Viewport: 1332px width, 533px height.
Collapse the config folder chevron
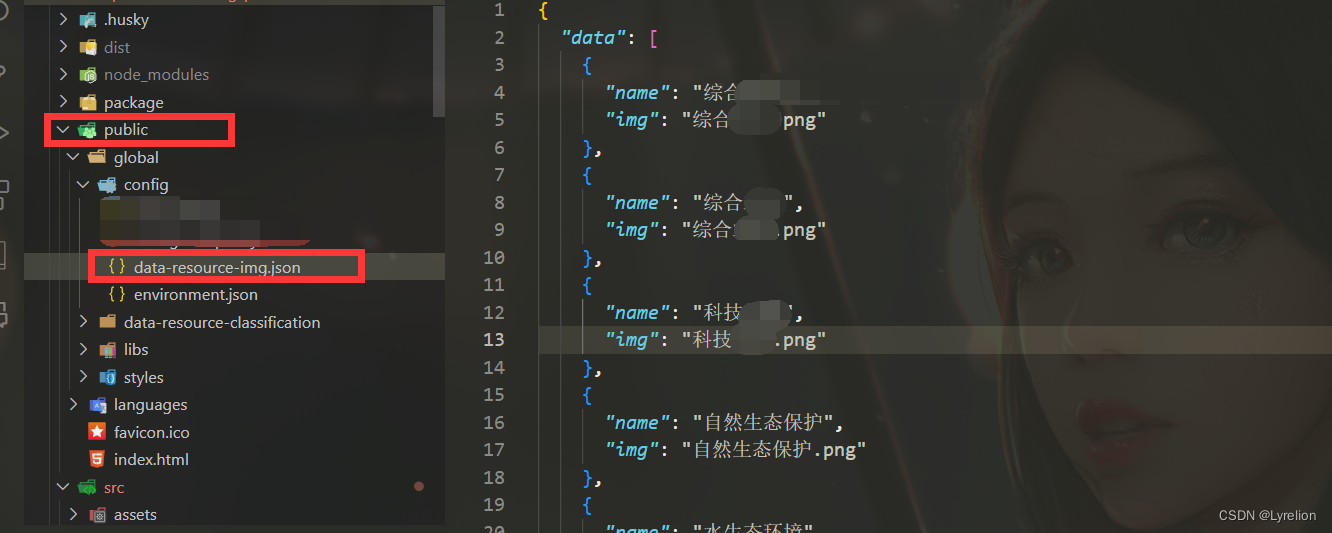tap(83, 185)
